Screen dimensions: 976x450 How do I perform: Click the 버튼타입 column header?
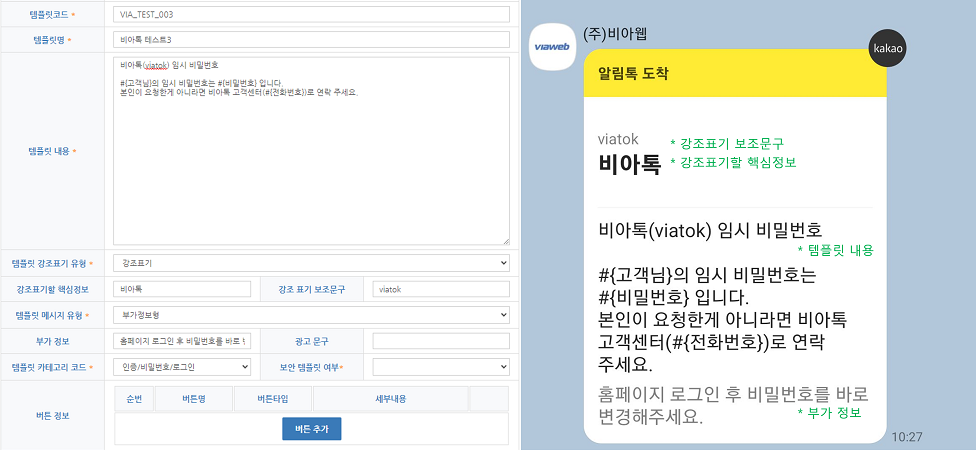tap(273, 399)
